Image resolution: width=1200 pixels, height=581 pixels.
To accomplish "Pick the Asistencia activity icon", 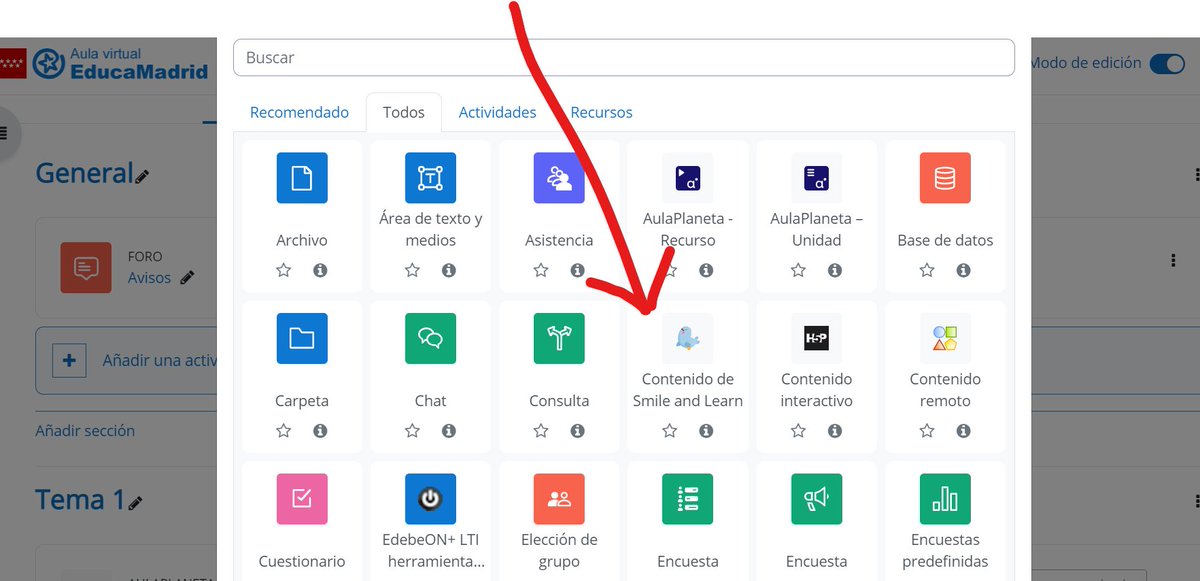I will 559,178.
